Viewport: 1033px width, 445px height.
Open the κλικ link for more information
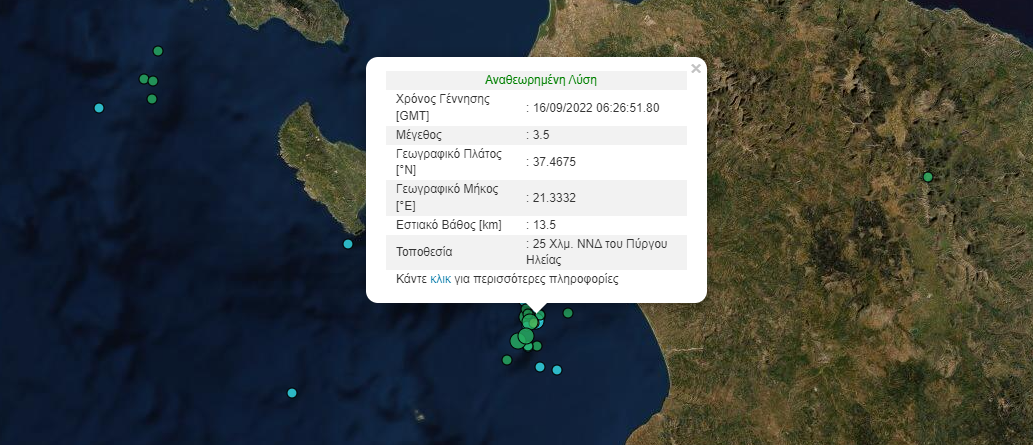click(440, 280)
